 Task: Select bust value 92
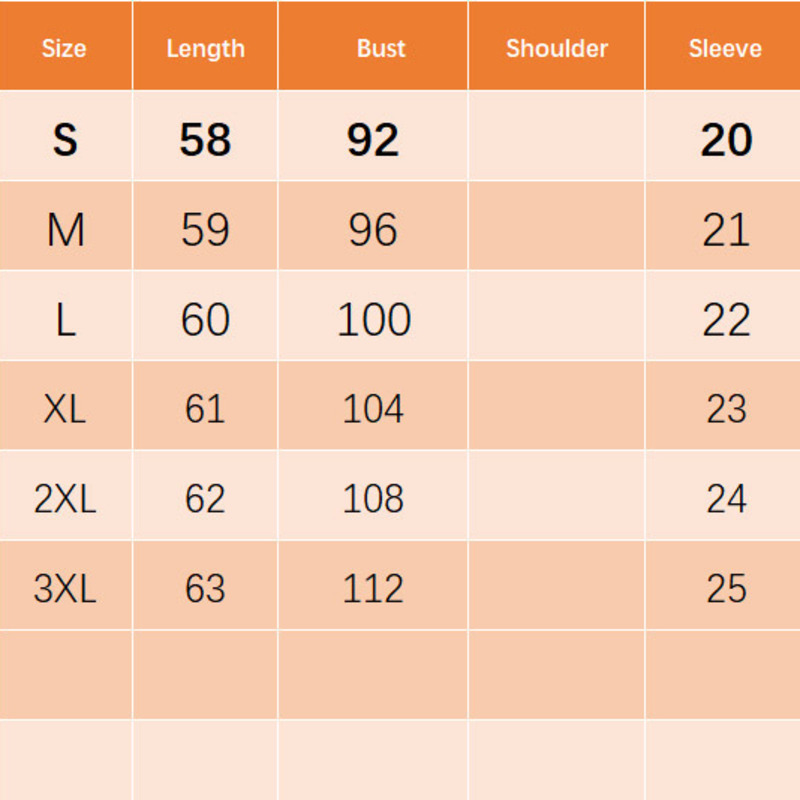click(x=373, y=140)
